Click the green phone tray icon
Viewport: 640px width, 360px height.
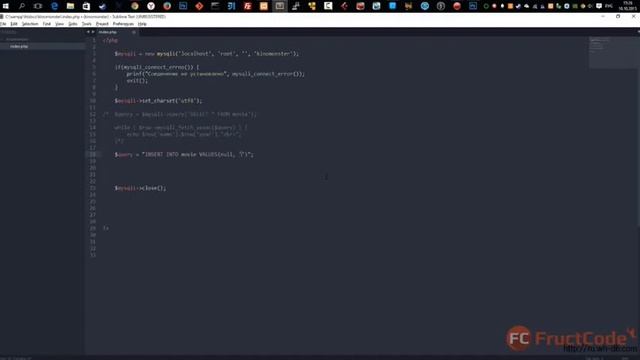pyautogui.click(x=558, y=6)
